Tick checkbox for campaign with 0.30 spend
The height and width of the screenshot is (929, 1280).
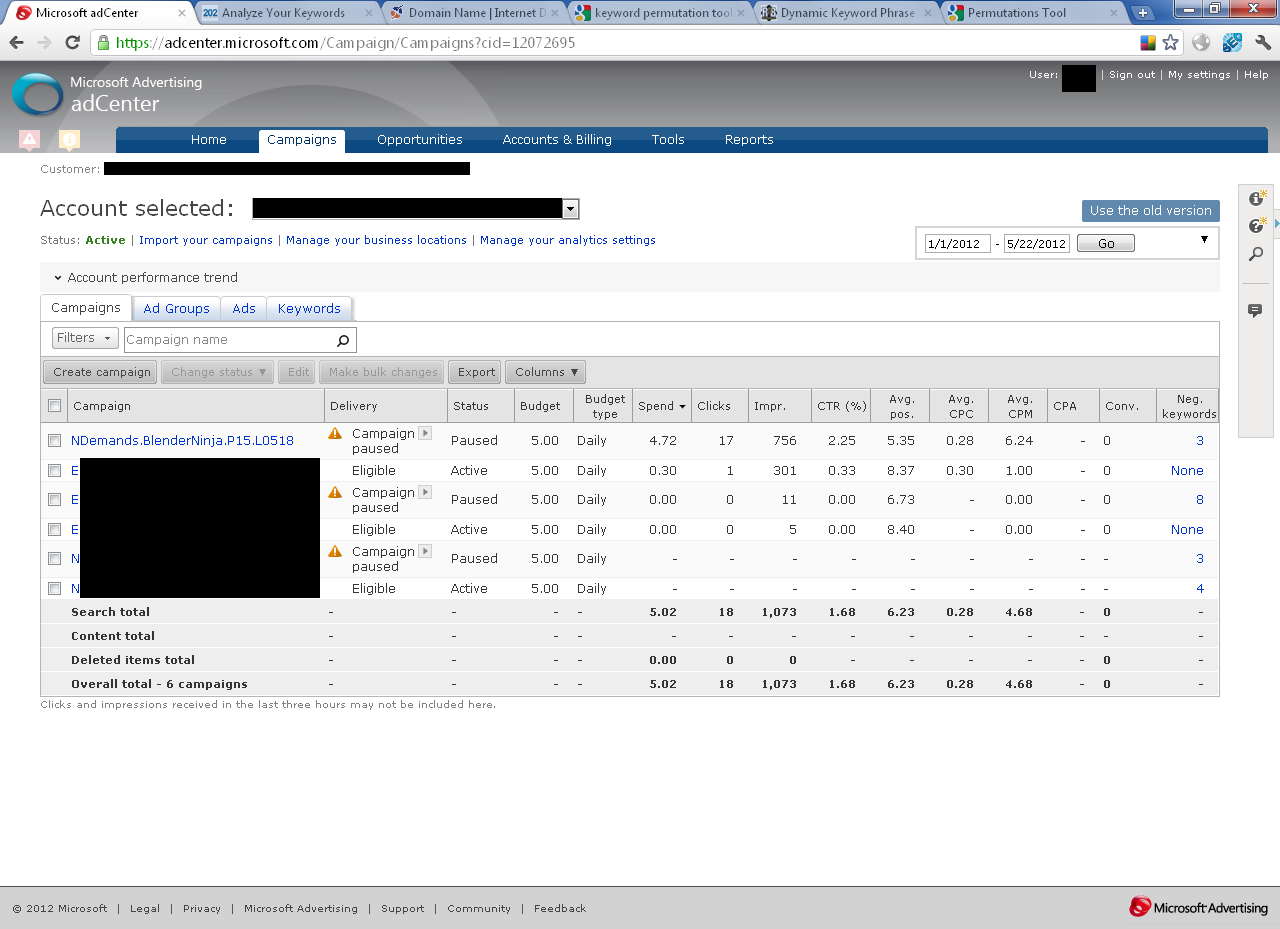tap(55, 470)
